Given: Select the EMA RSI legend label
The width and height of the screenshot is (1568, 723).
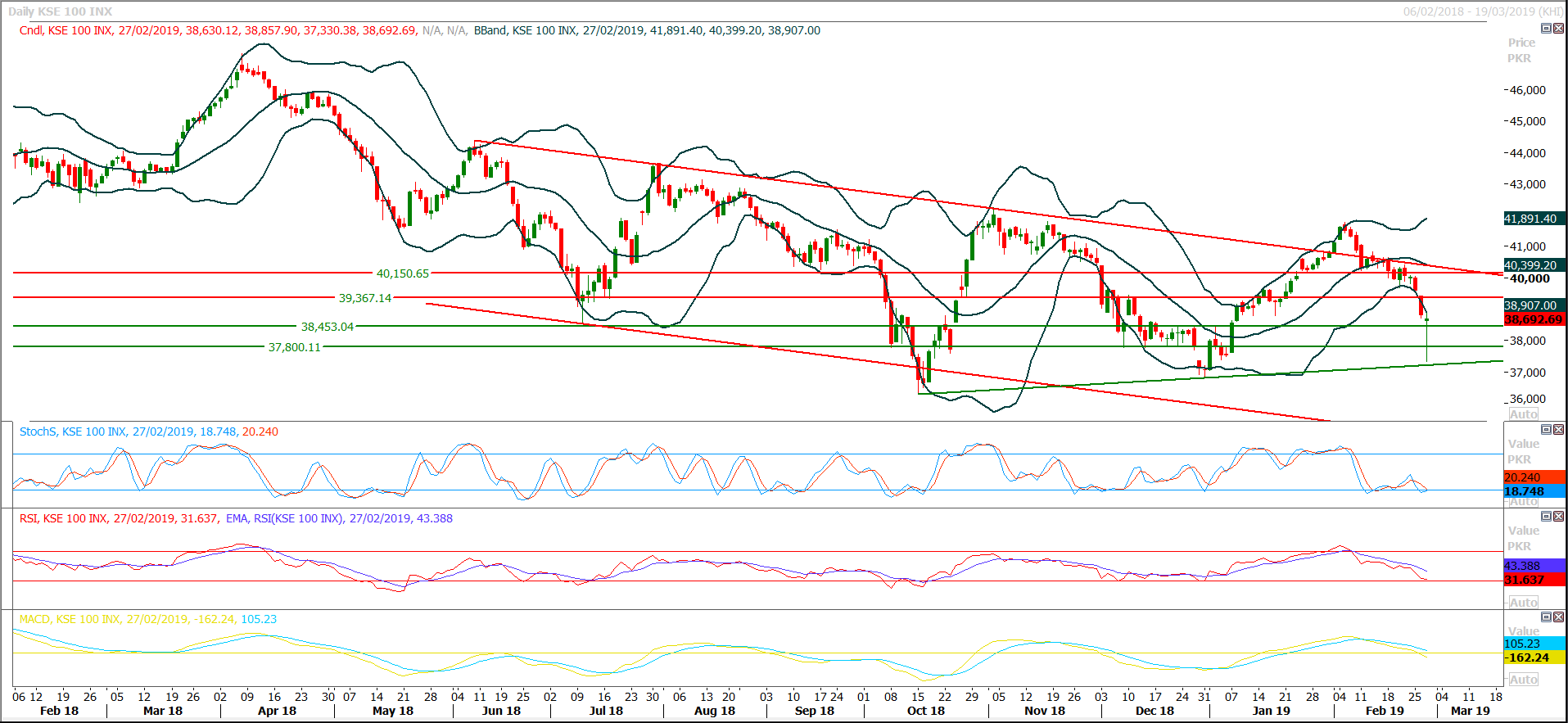Looking at the screenshot, I should [339, 518].
